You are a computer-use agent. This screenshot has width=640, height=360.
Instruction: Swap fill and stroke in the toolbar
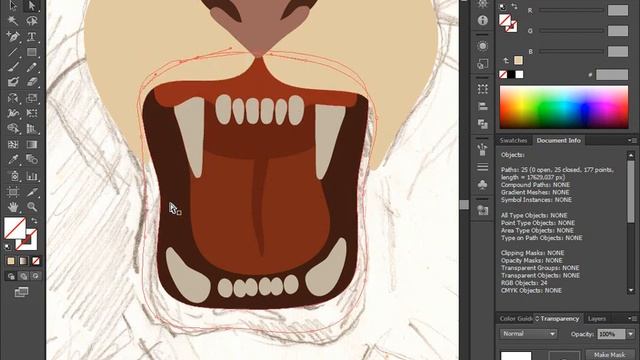[x=34, y=221]
